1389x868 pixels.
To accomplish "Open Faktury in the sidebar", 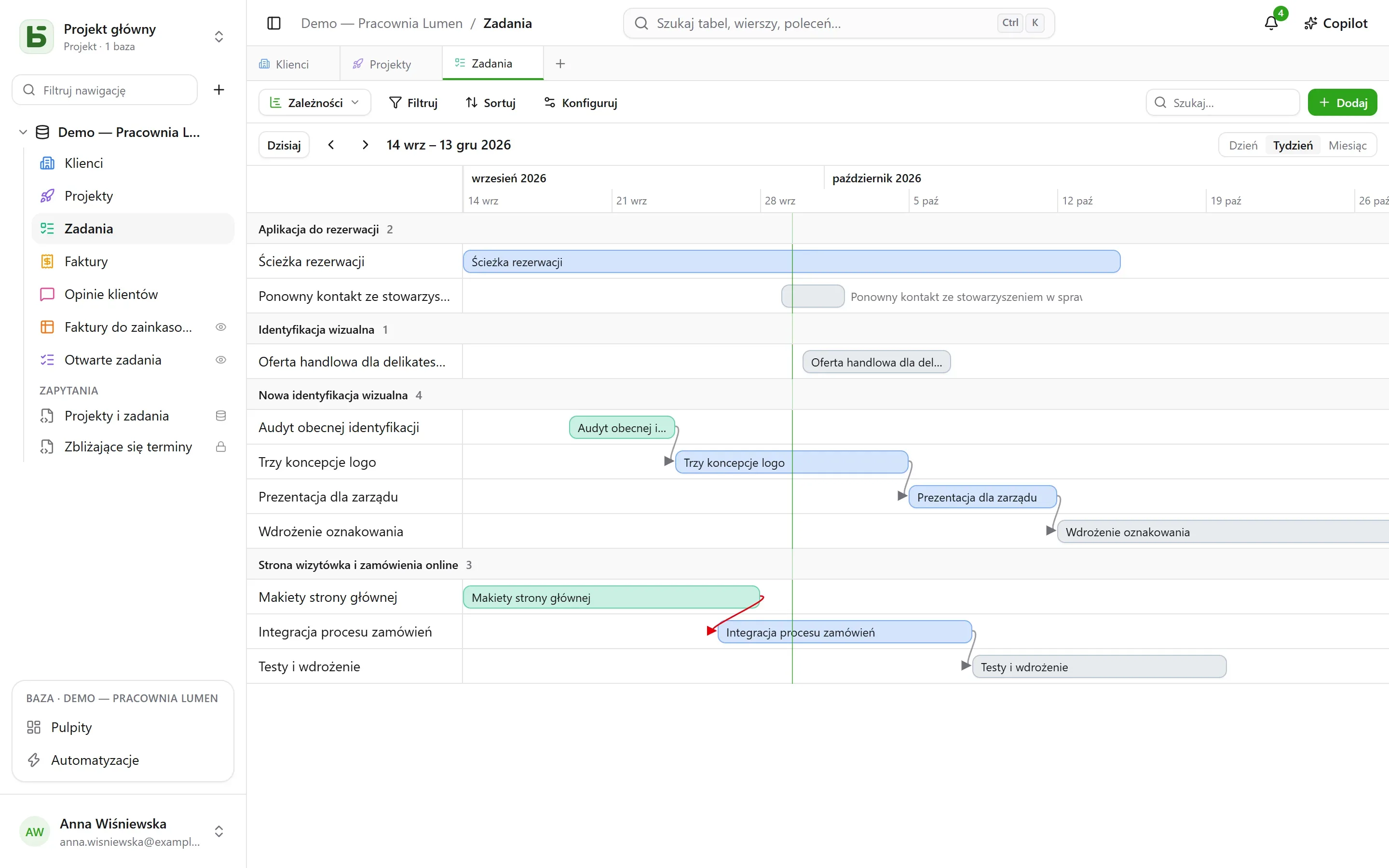I will click(133, 262).
